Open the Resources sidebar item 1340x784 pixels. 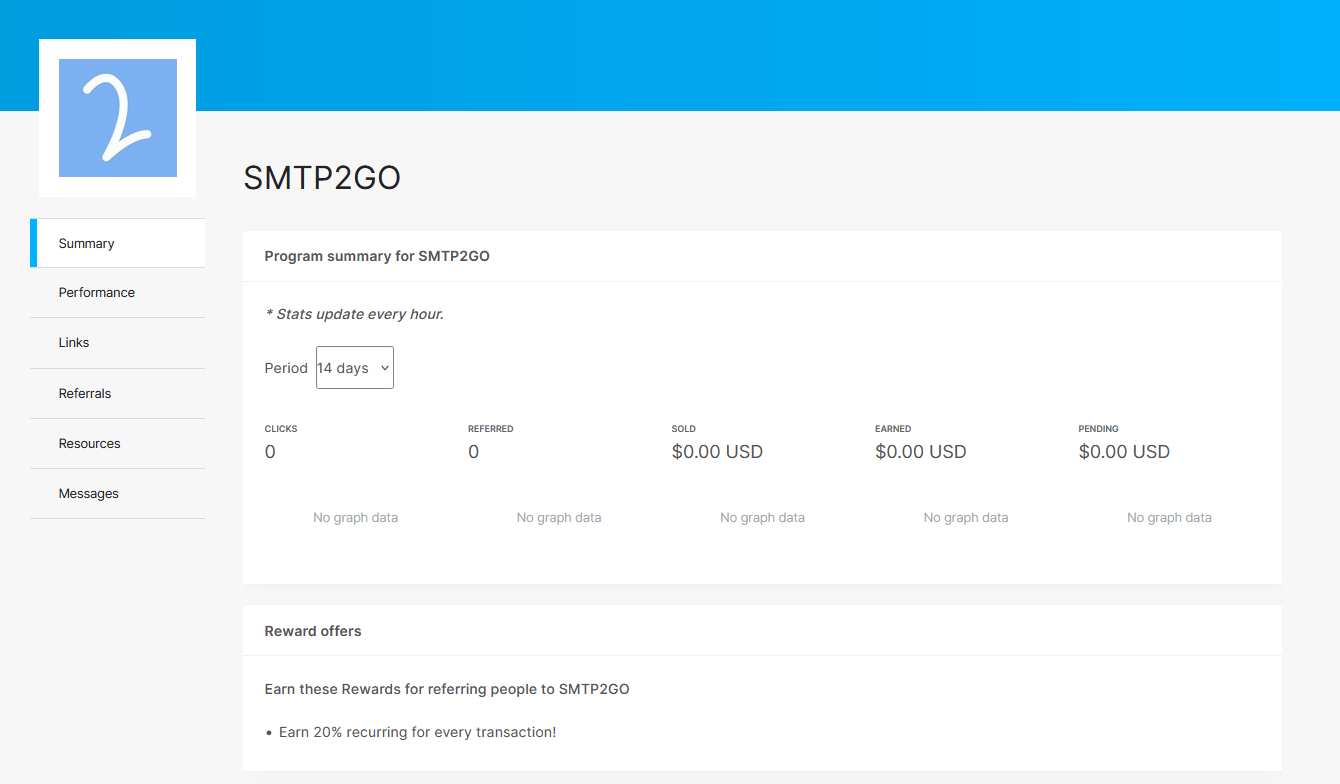pos(117,443)
